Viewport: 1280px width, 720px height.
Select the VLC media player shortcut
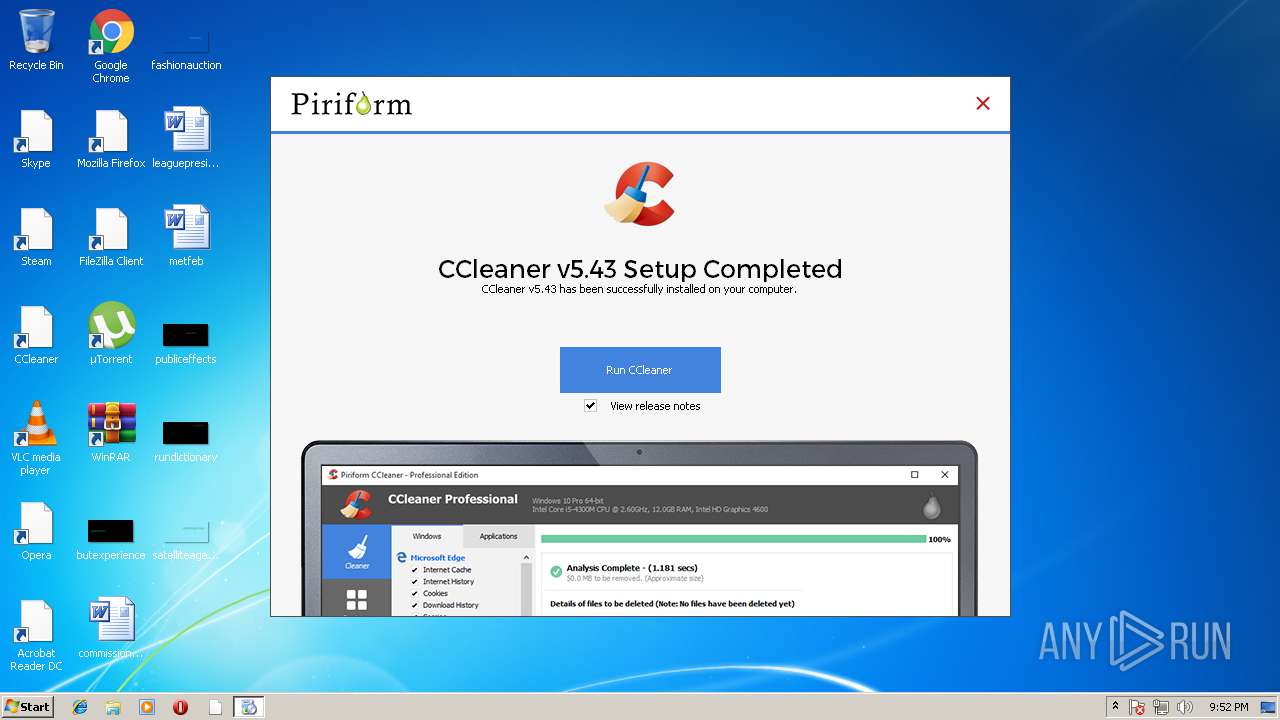point(36,438)
